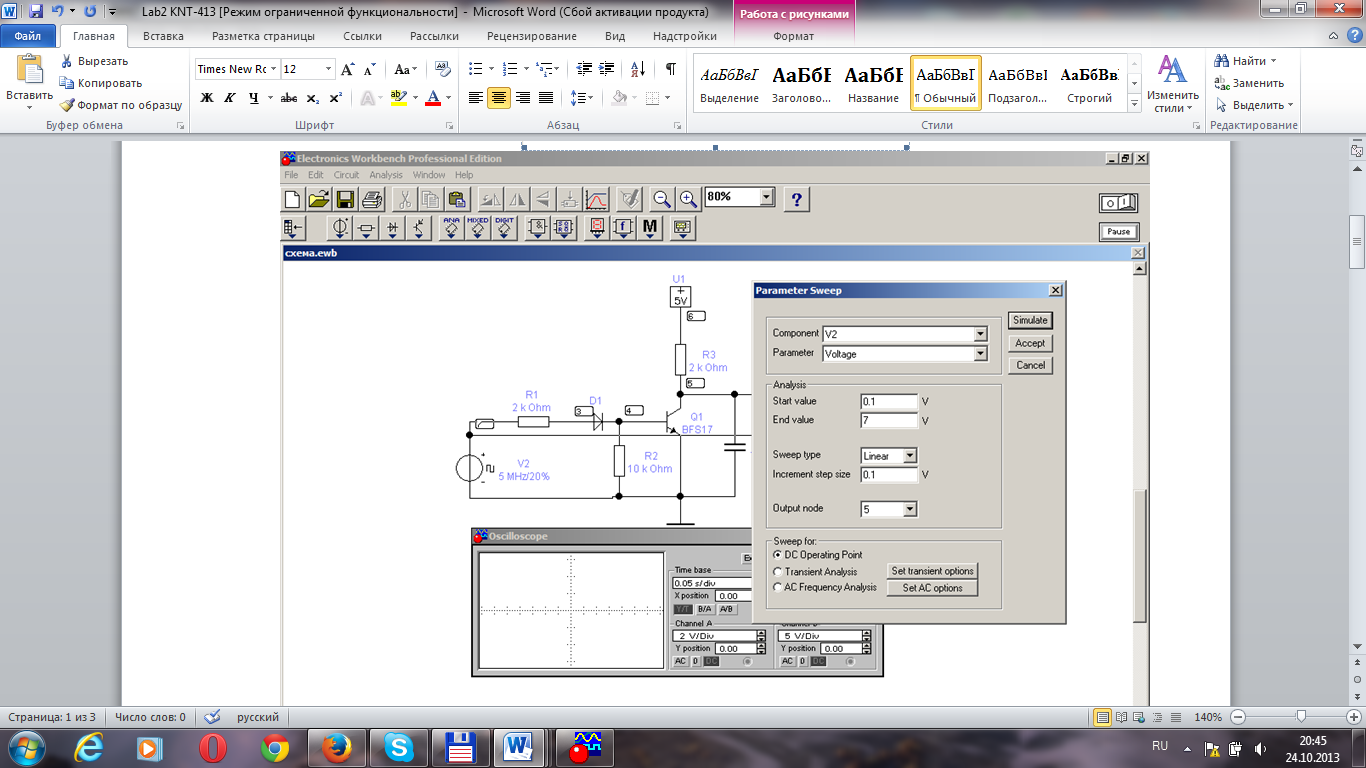
Task: Click the Electronics Workbench open file icon
Action: (x=319, y=198)
